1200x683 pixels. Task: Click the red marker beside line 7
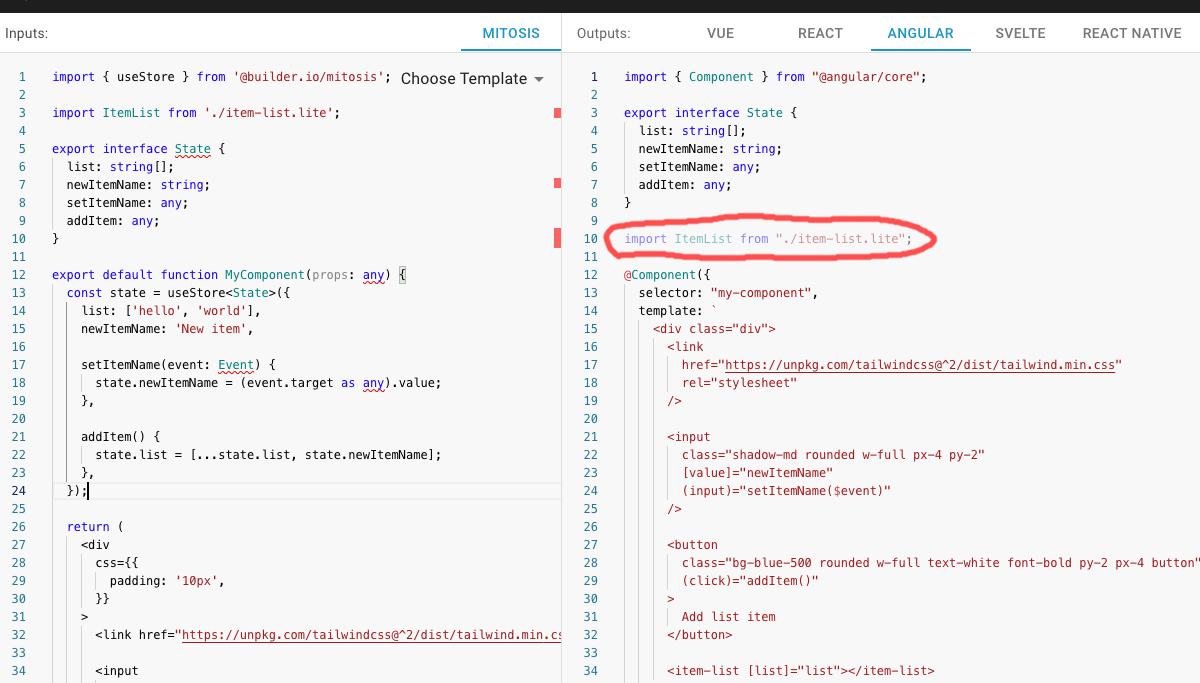[x=558, y=183]
